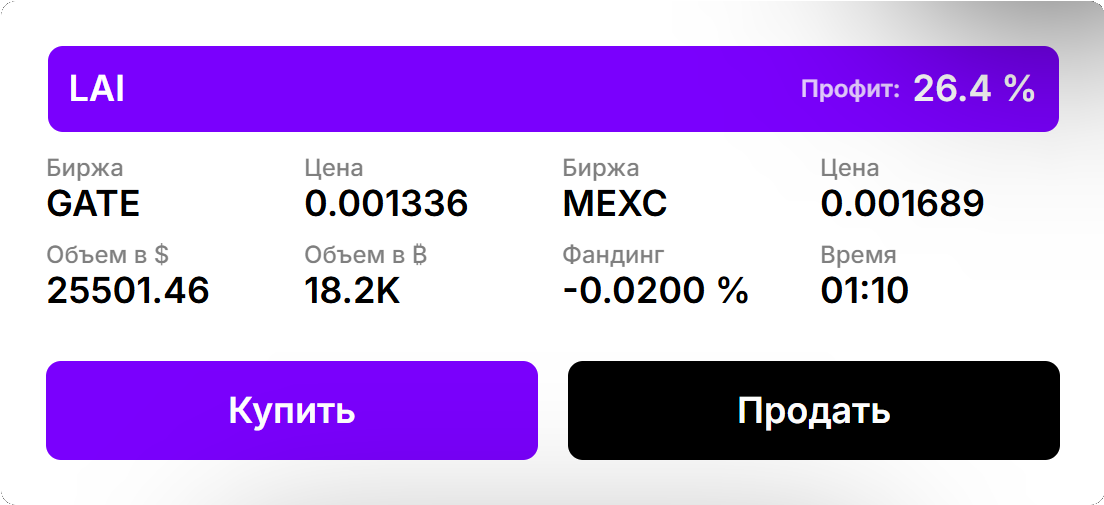Open the GATE exchange name
The height and width of the screenshot is (505, 1104).
[94, 204]
